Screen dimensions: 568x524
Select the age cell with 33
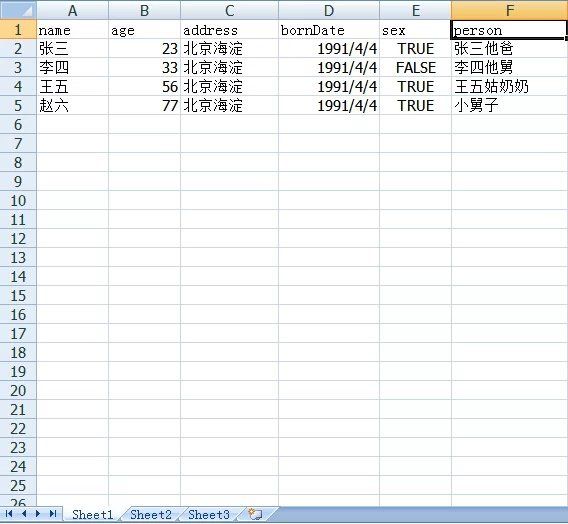point(144,67)
